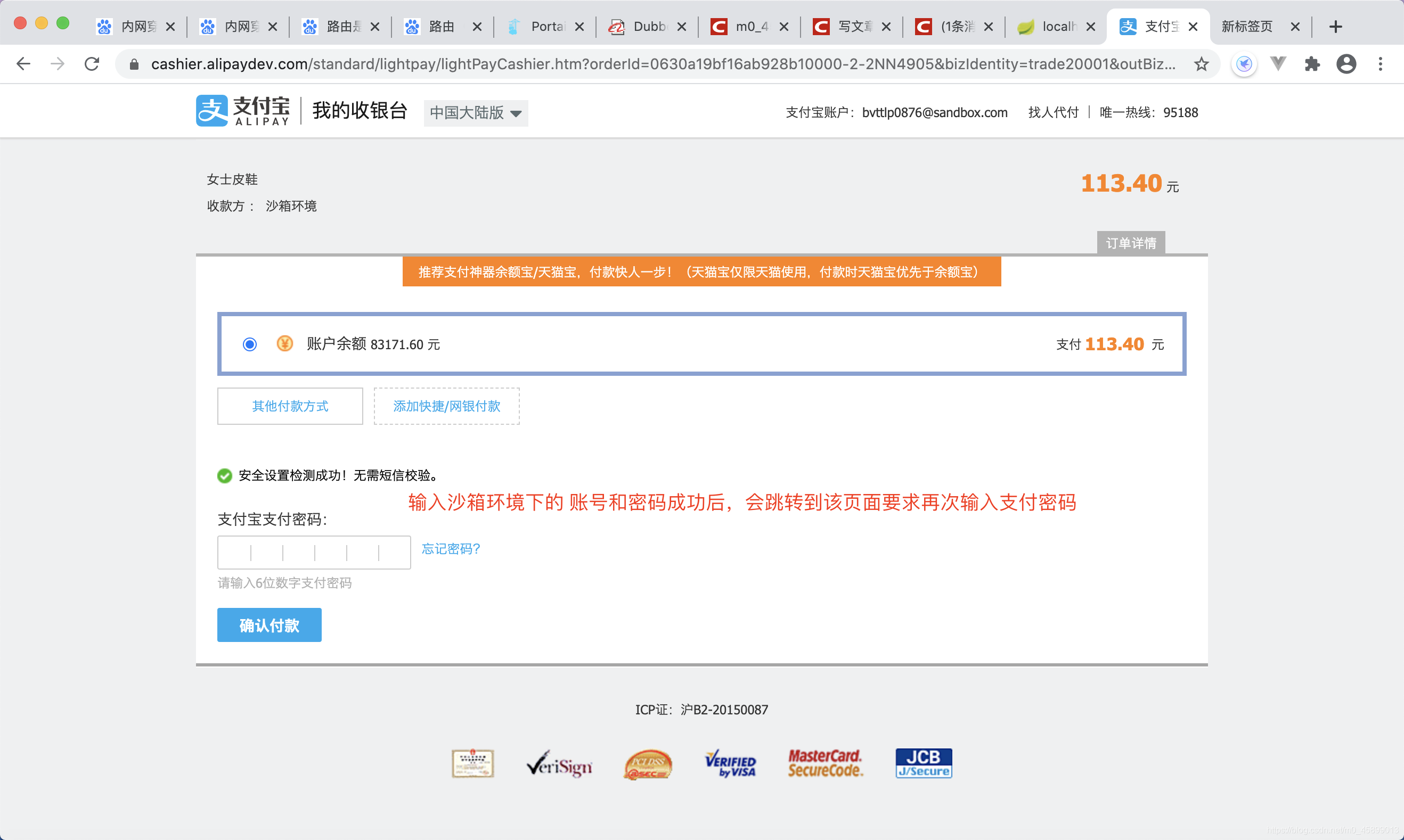Click the first certificate badge in footer
1404x840 pixels.
click(x=473, y=764)
